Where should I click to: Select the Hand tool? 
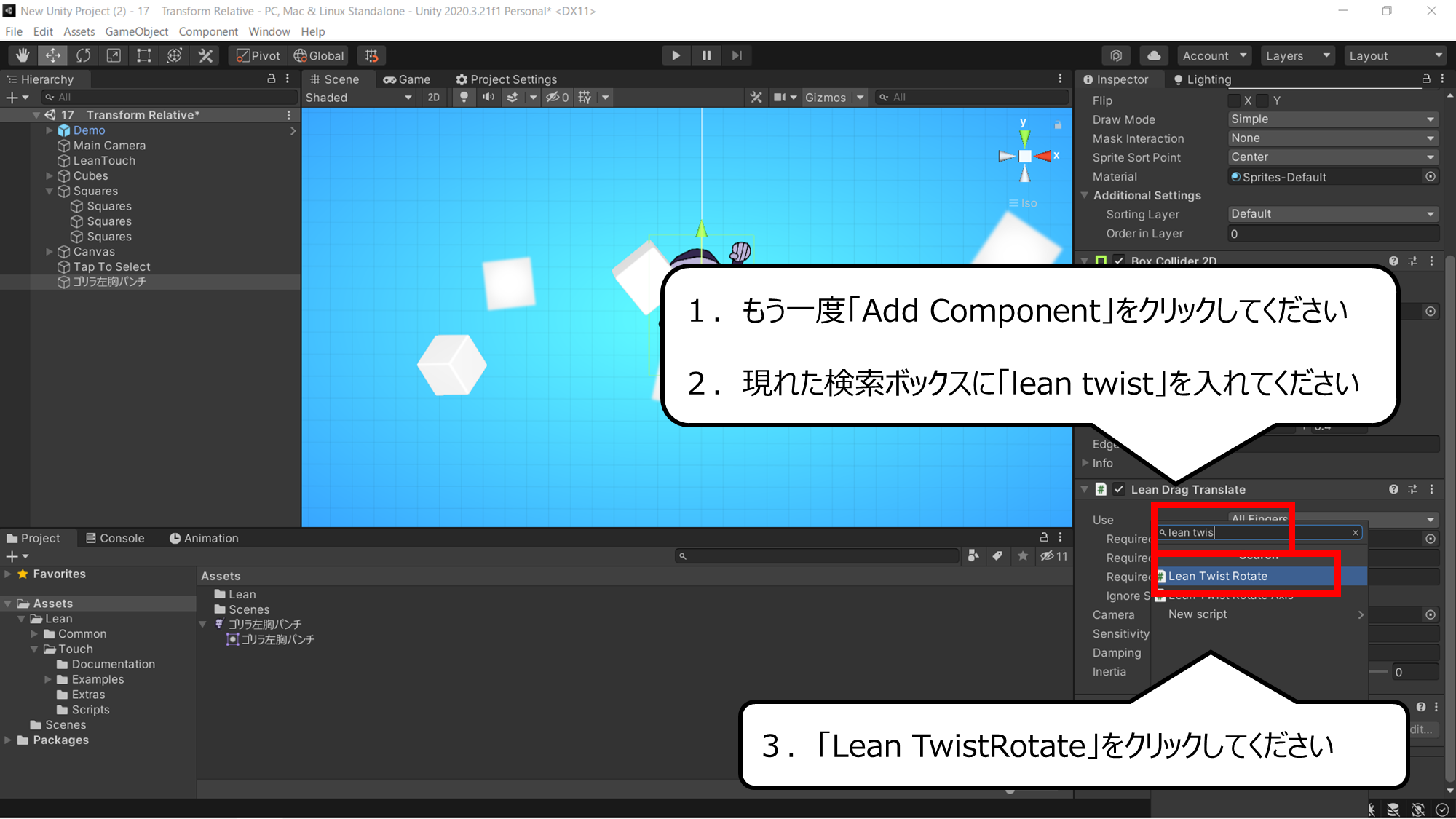click(x=23, y=55)
